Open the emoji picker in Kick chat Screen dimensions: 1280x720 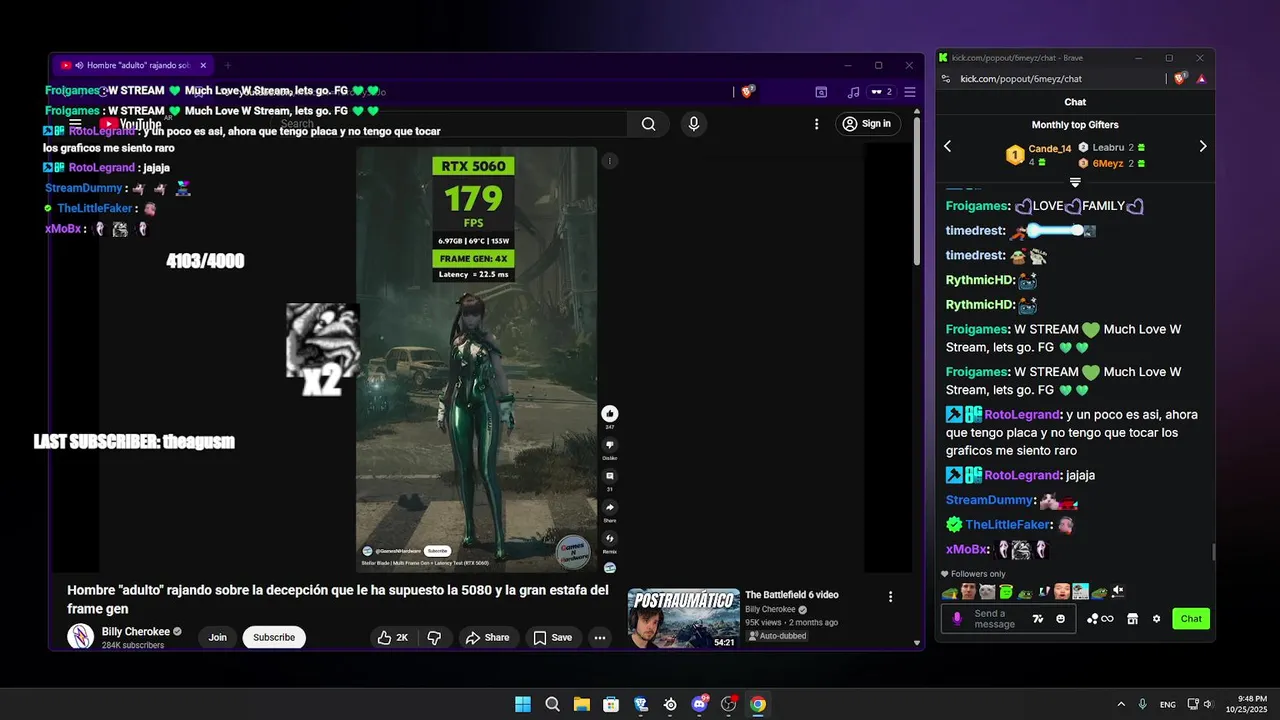(1060, 619)
